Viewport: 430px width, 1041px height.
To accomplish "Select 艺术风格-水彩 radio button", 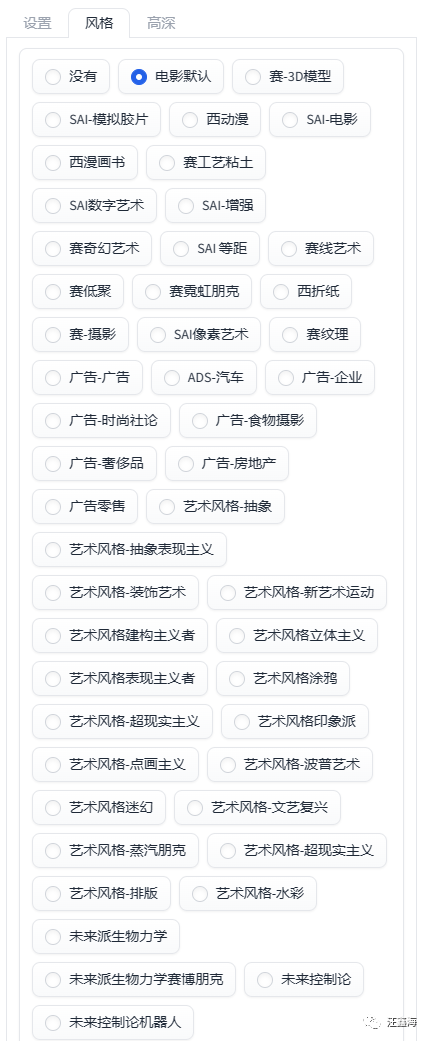I will tap(248, 893).
